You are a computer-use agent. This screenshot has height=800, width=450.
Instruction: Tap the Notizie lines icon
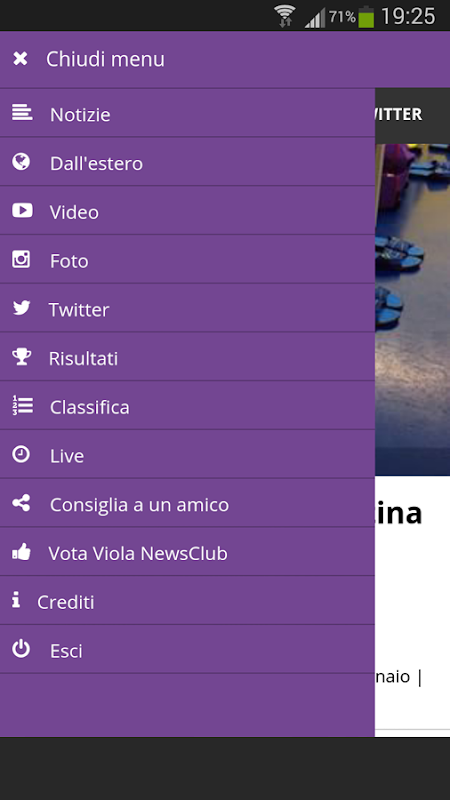22,112
